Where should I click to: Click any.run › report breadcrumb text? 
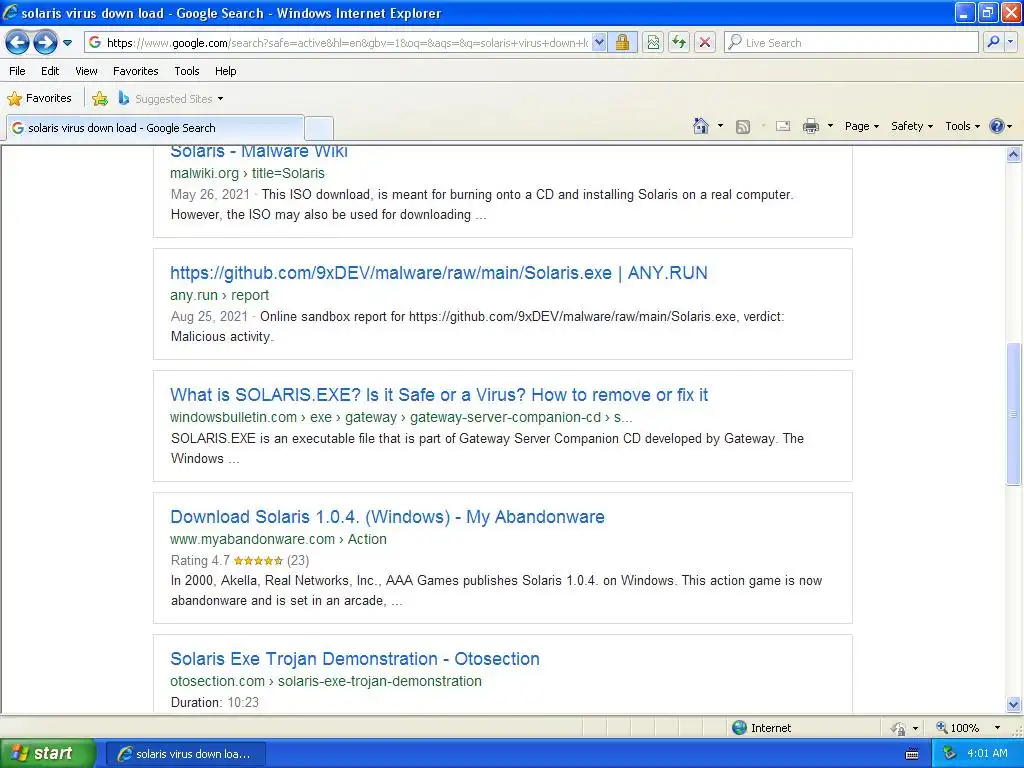pyautogui.click(x=219, y=295)
